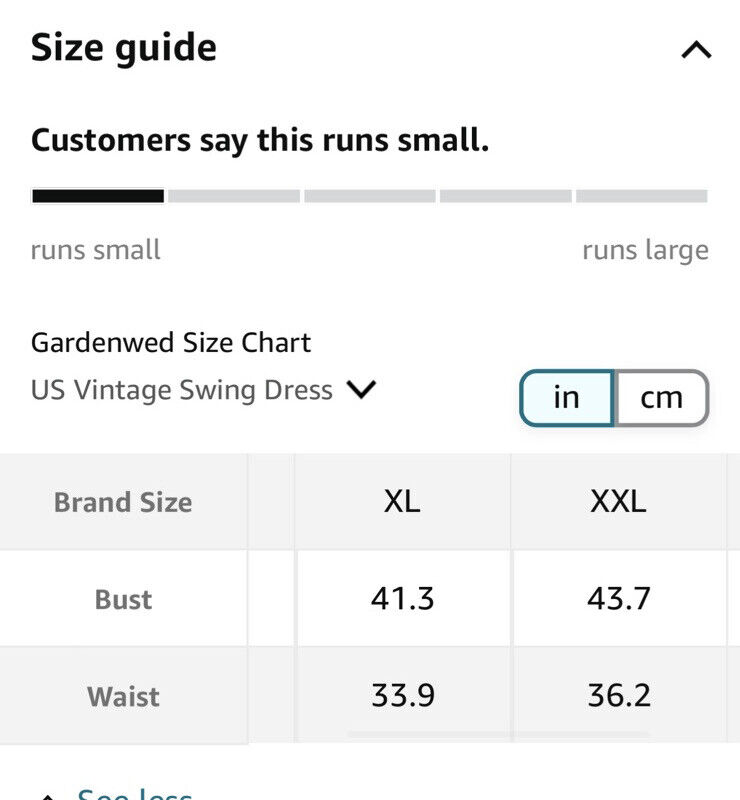Click the XL bust value 41.3

coord(402,598)
